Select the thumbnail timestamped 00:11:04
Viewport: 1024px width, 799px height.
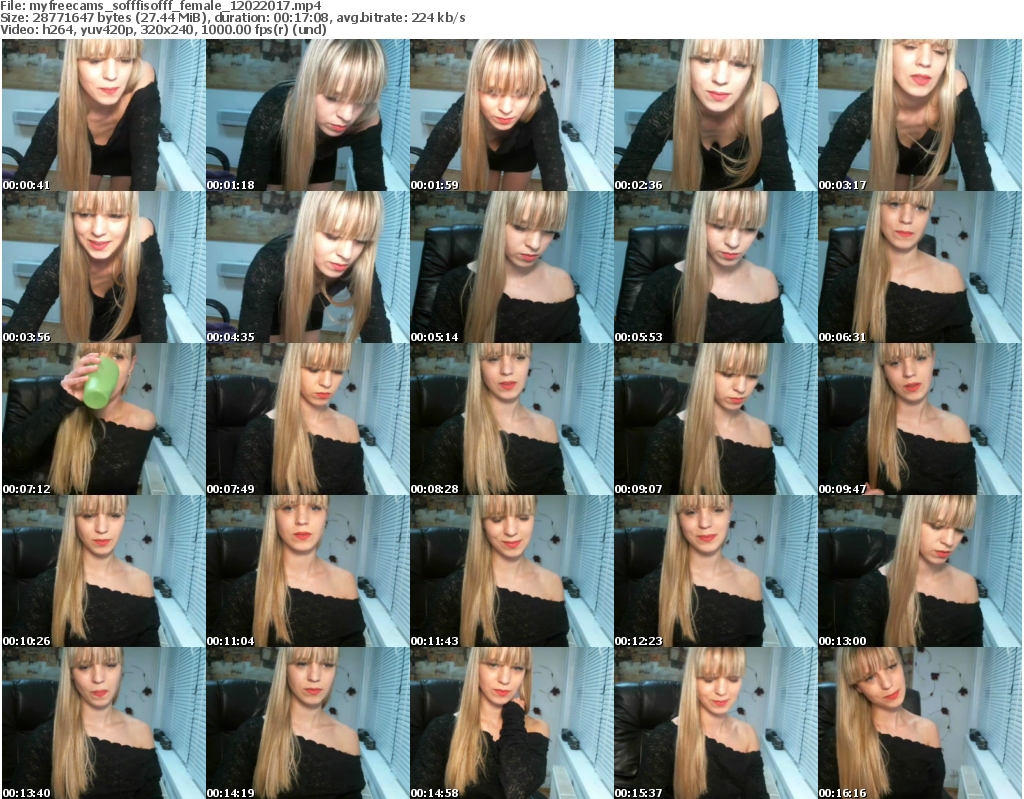[308, 571]
